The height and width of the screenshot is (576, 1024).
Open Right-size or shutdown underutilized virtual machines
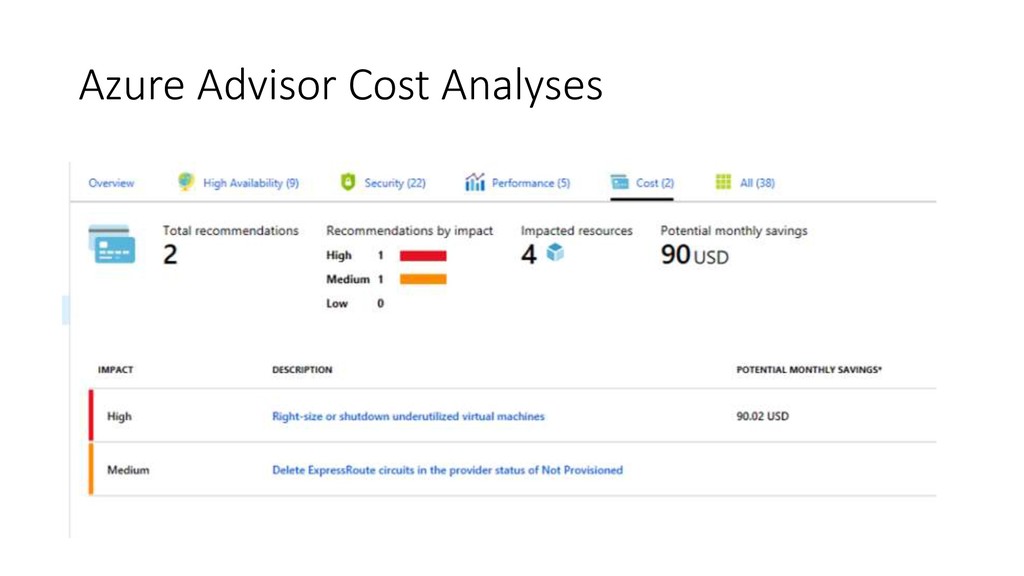coord(408,416)
